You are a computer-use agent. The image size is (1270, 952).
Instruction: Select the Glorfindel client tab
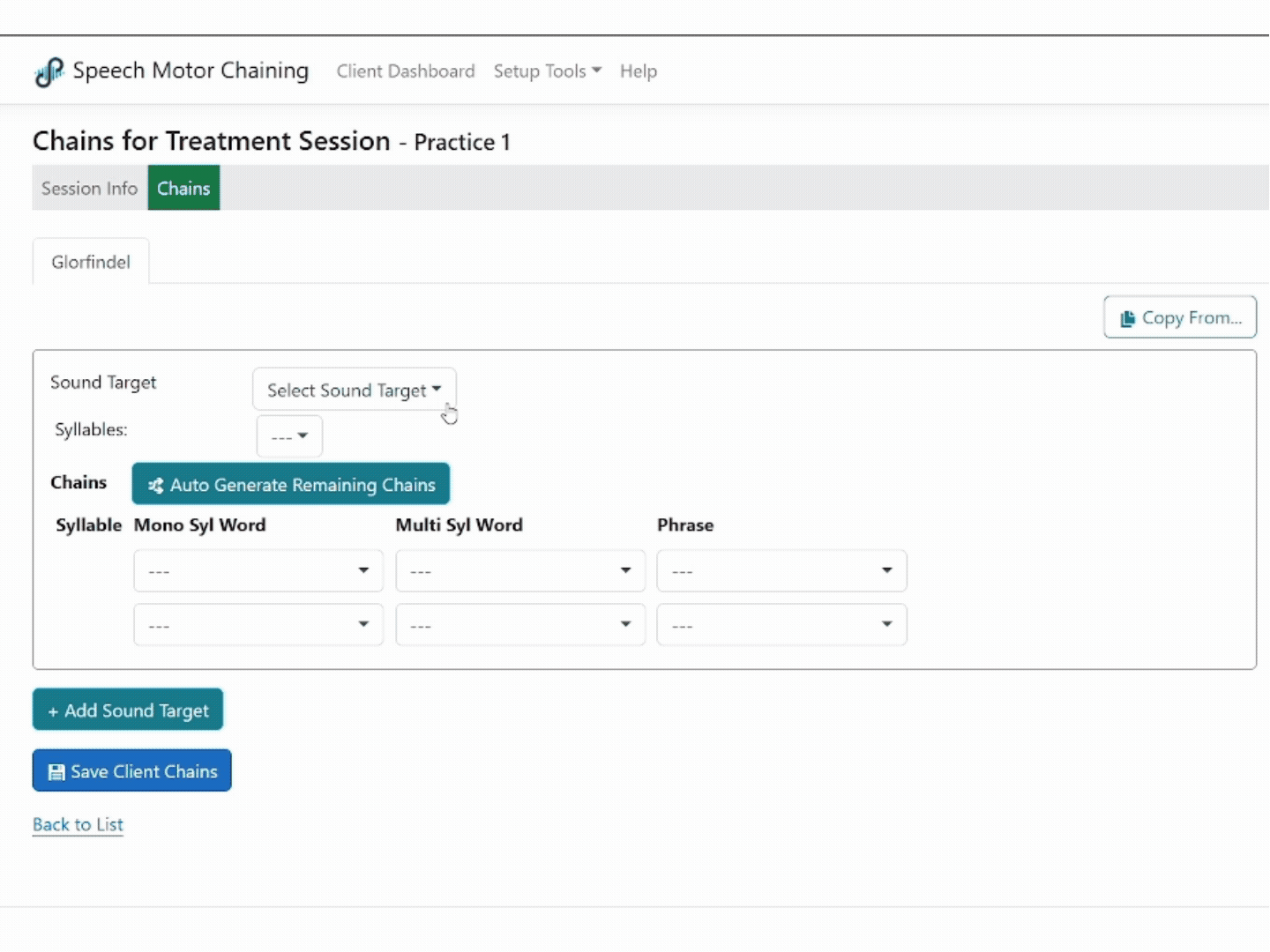(x=91, y=262)
